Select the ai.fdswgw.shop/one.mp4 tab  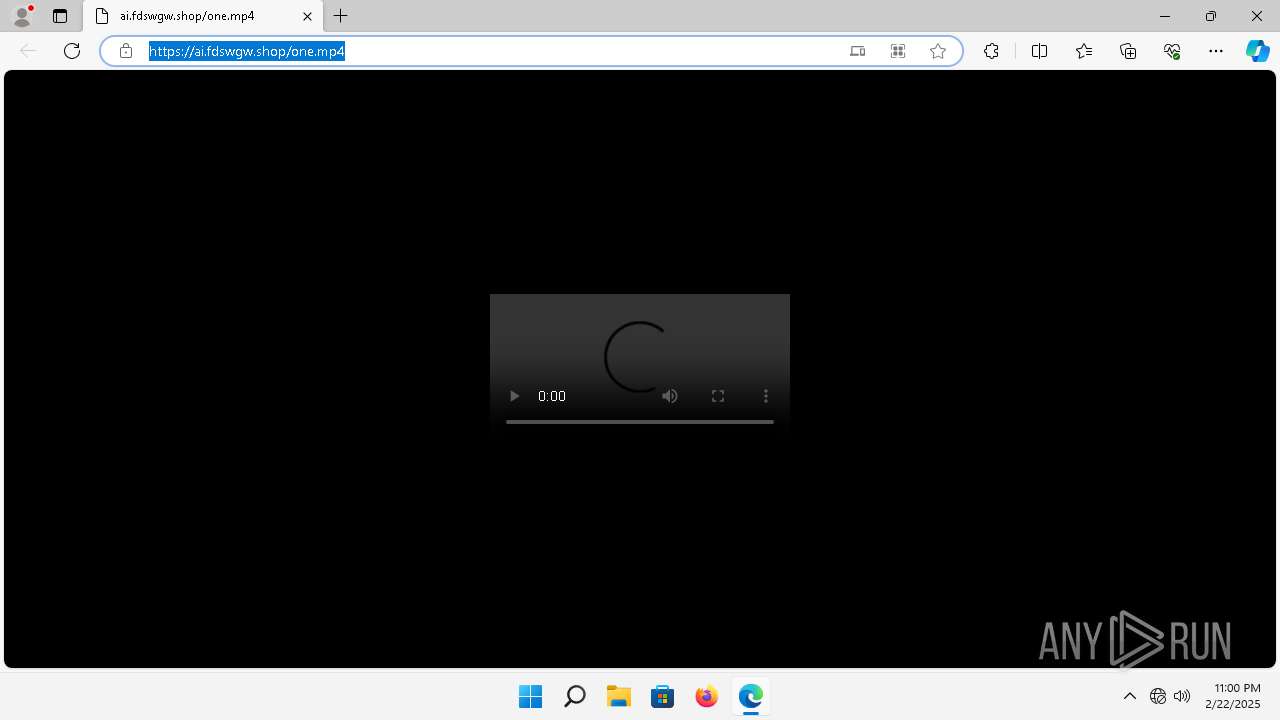203,16
